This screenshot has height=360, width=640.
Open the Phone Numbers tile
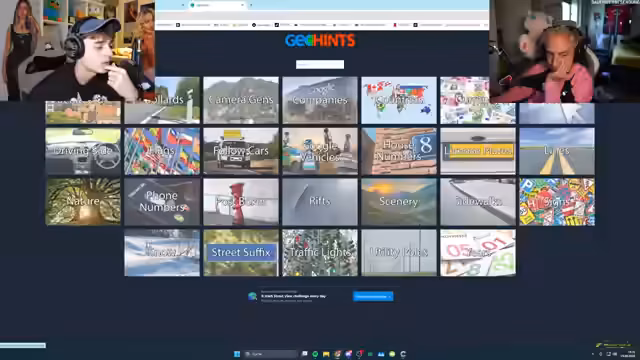tap(162, 202)
